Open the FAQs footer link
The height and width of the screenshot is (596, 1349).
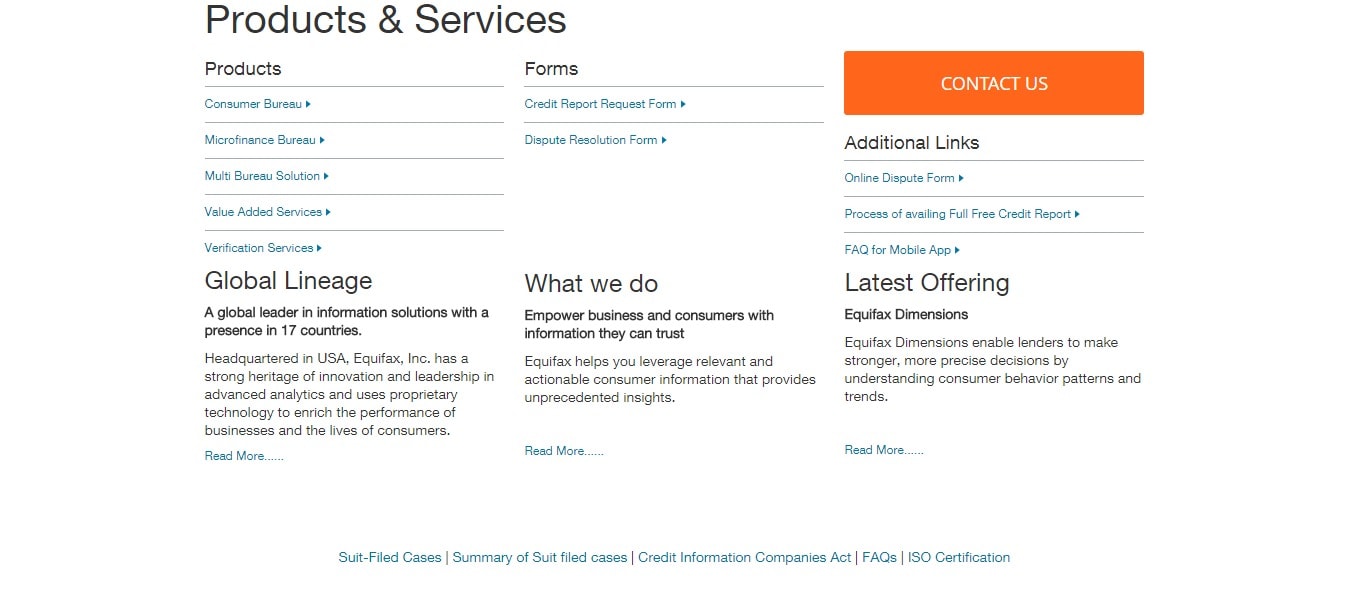click(880, 558)
